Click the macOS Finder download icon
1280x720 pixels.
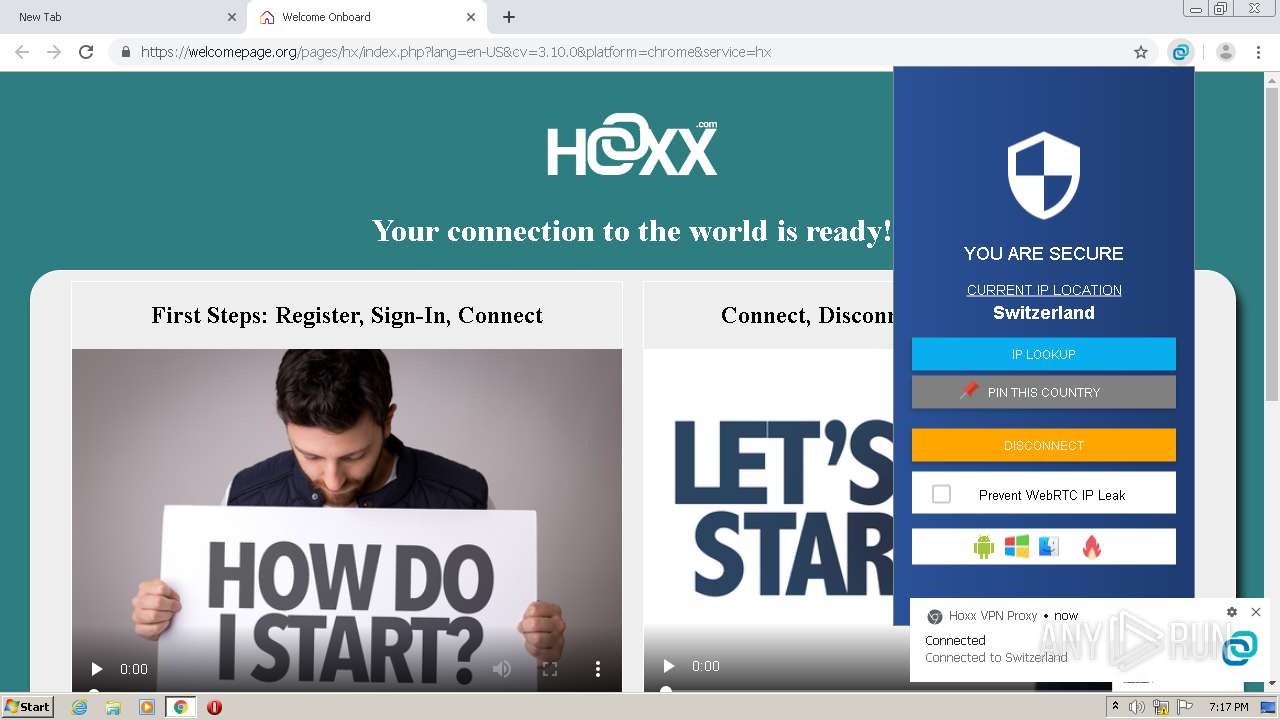tap(1048, 546)
